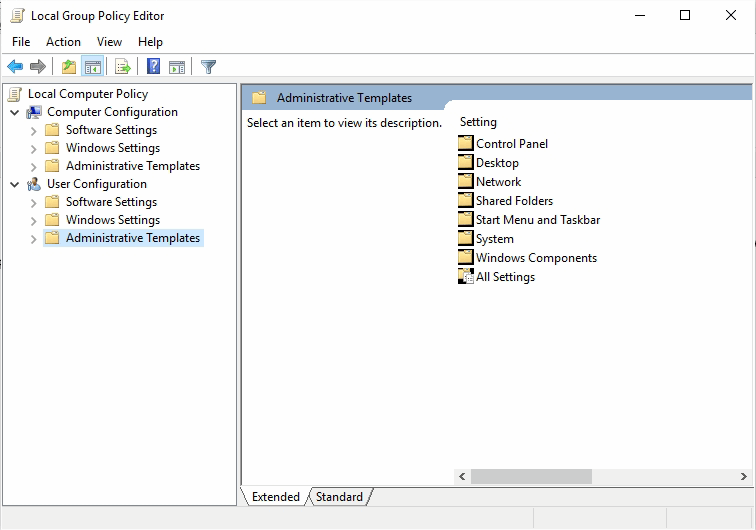756x530 pixels.
Task: Switch to the Standard tab
Action: click(339, 497)
